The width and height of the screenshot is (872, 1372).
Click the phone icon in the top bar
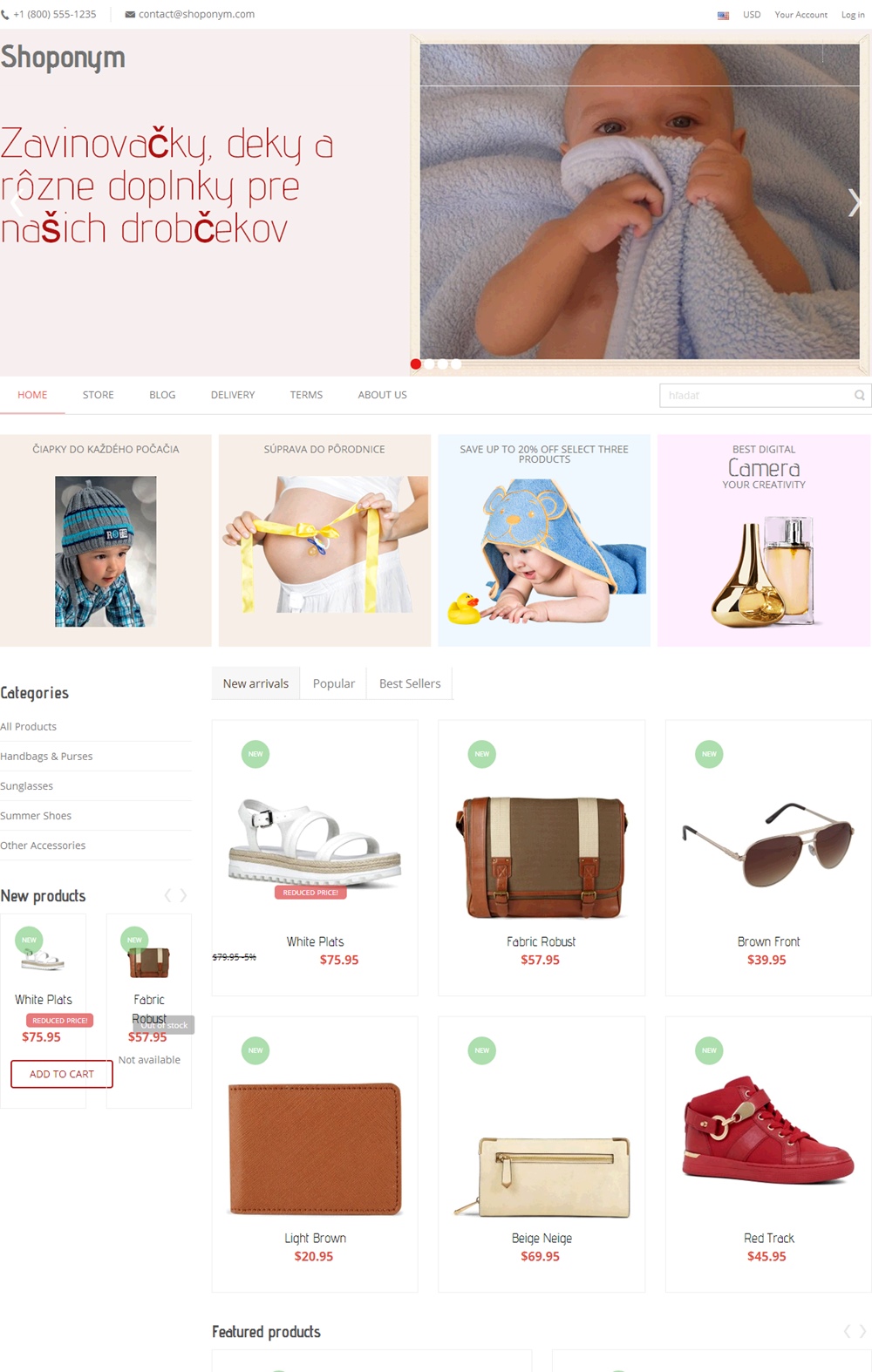point(5,15)
